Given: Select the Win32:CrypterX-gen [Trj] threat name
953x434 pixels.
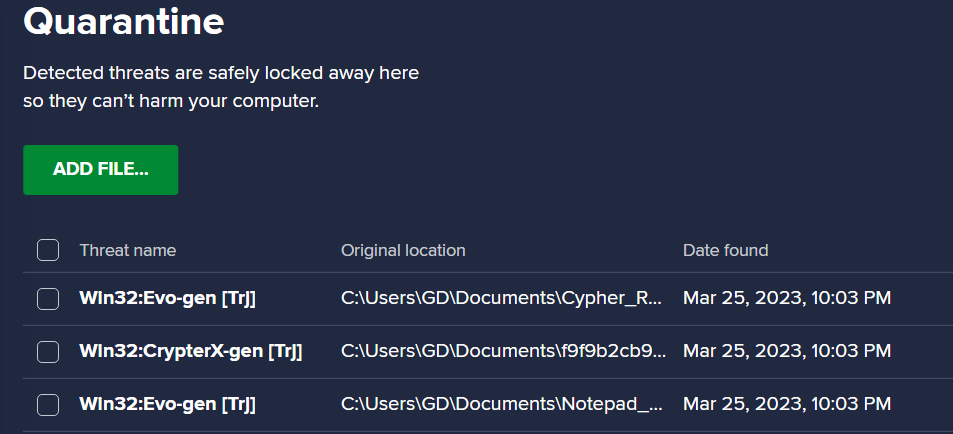Looking at the screenshot, I should (x=191, y=351).
